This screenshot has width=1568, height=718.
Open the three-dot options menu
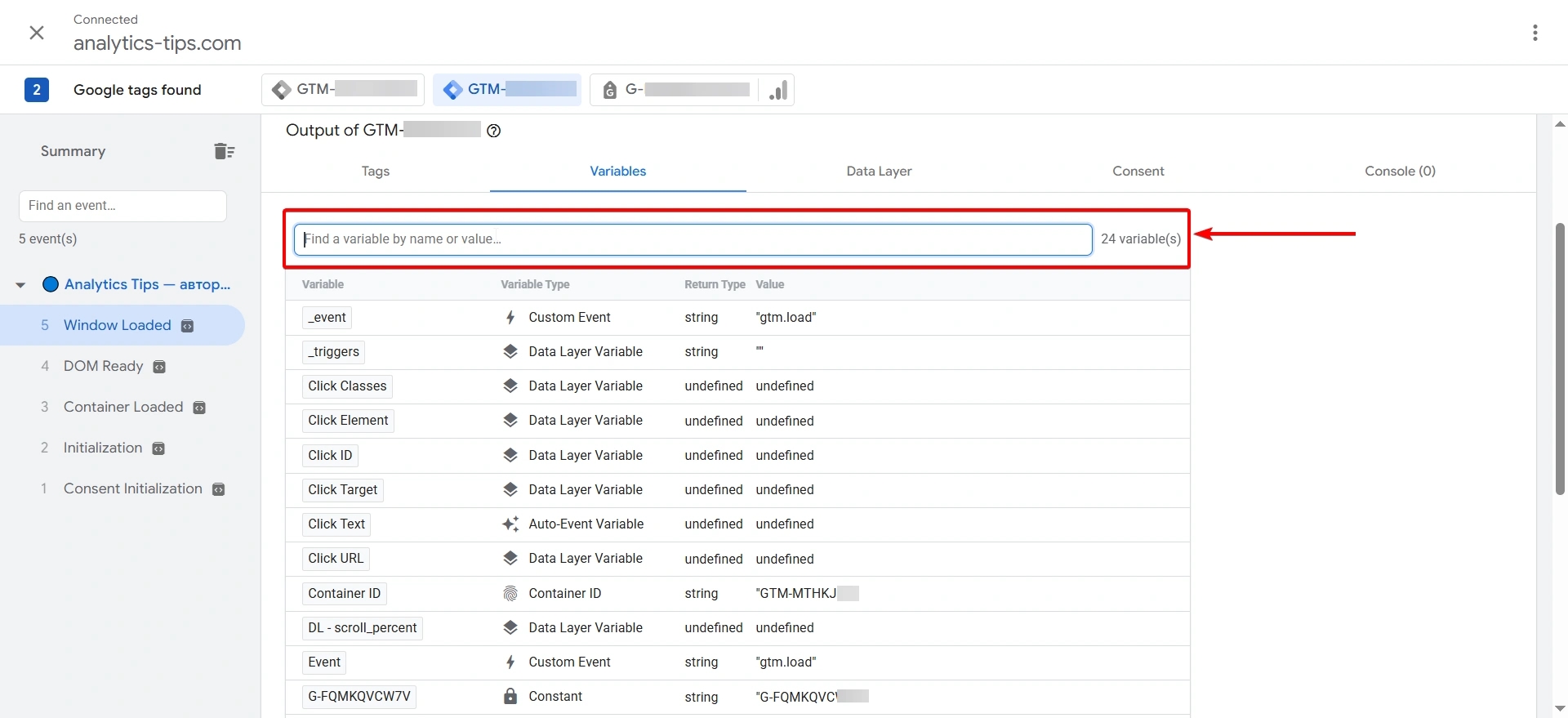(1535, 33)
